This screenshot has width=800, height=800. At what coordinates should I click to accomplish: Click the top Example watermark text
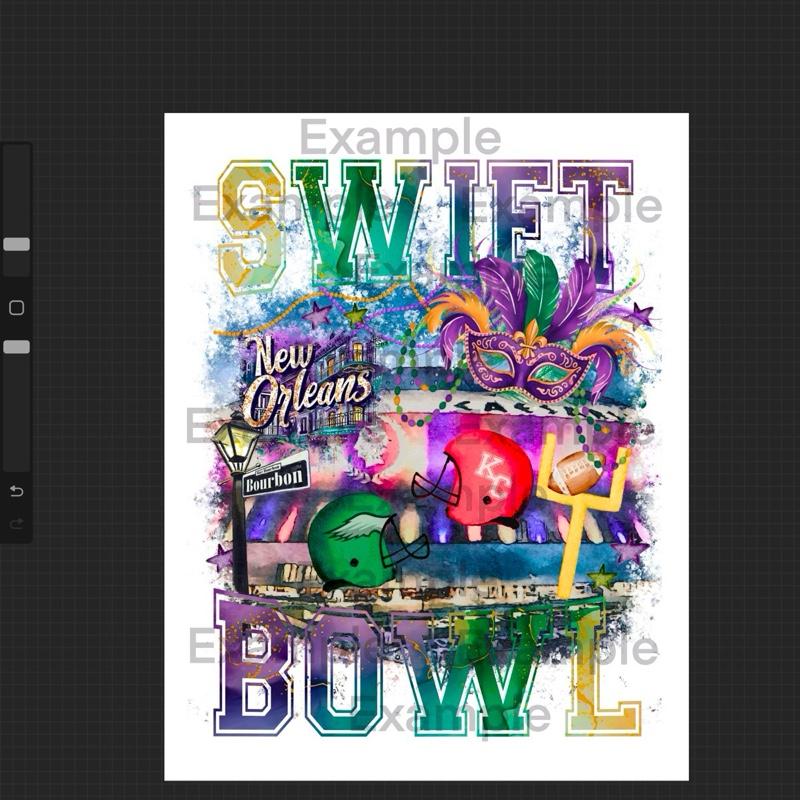pos(400,137)
